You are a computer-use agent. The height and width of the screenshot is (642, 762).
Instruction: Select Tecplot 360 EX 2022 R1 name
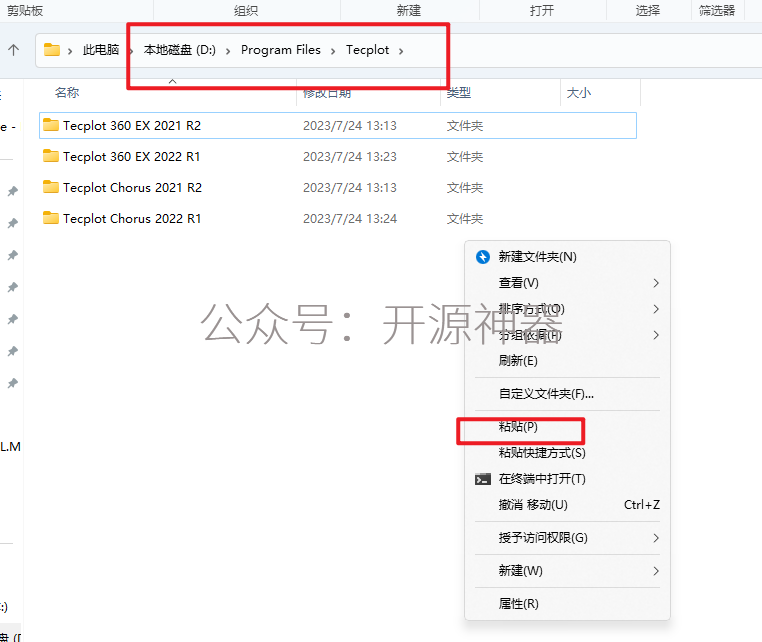click(131, 156)
